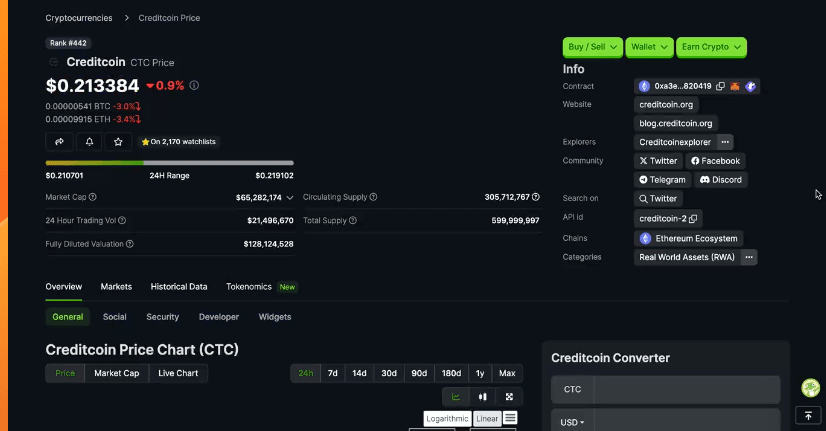Click the price change info icon
826x431 pixels.
[x=194, y=85]
